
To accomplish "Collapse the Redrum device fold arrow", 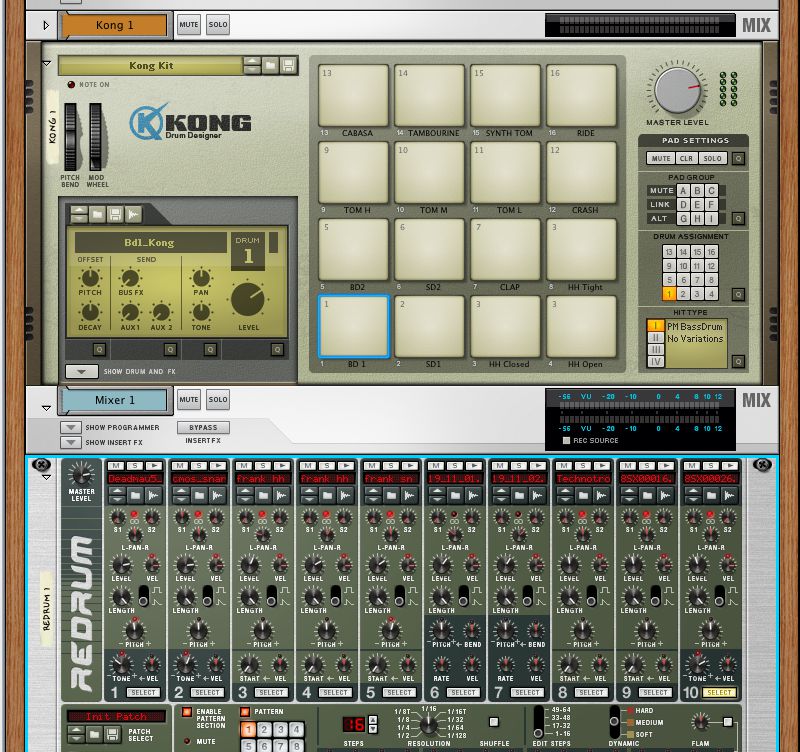I will [46, 478].
